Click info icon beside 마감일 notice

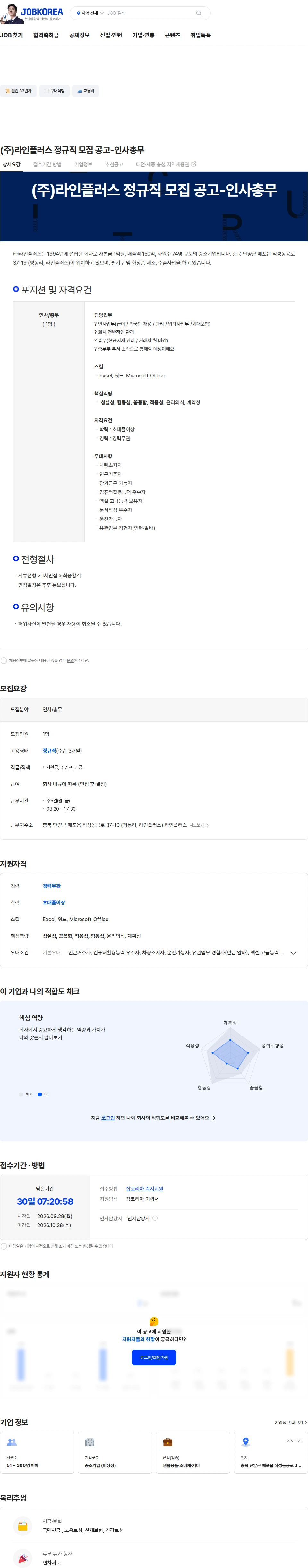point(4,1246)
